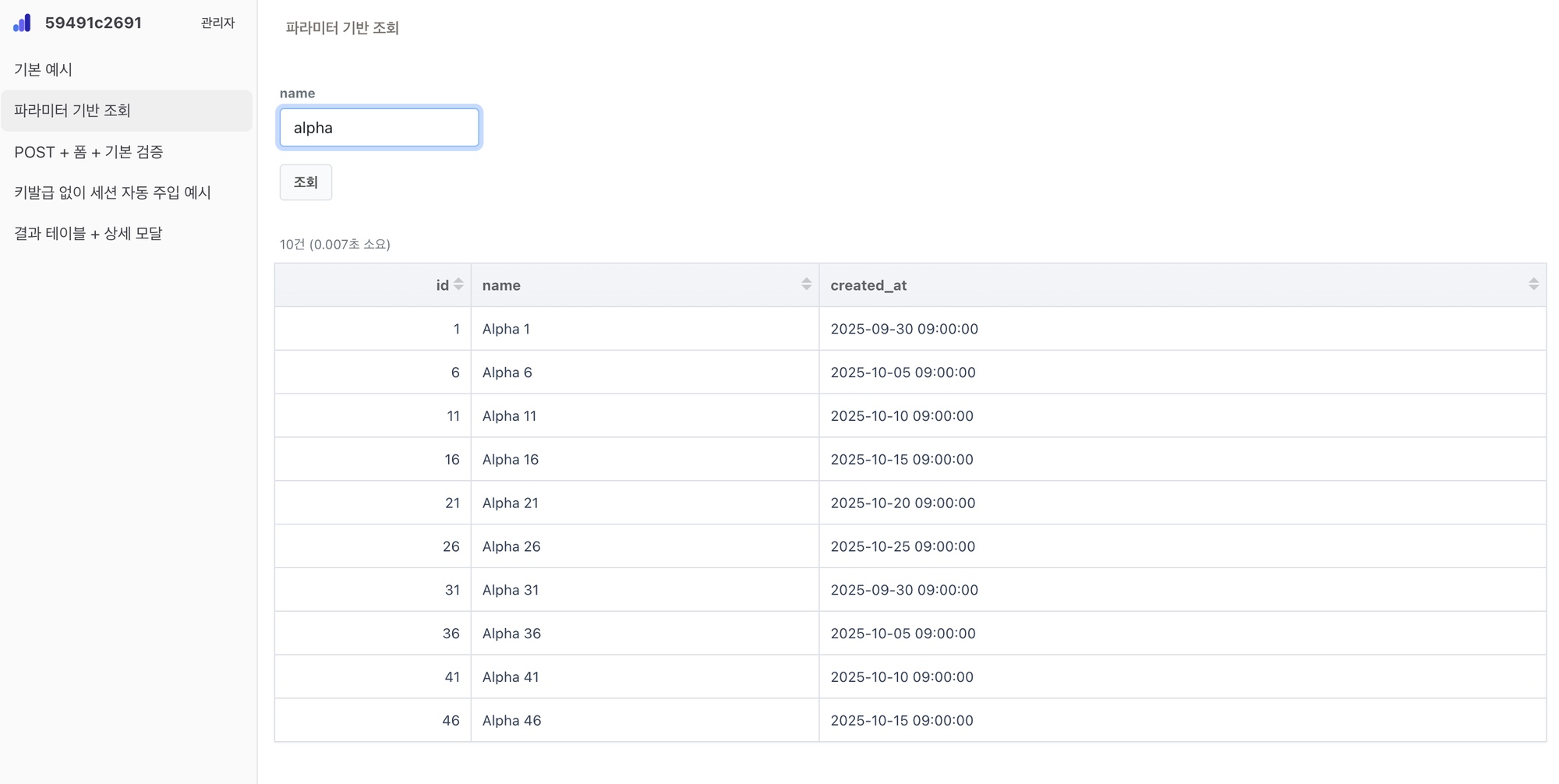The height and width of the screenshot is (784, 1559).
Task: Open POST + 폼 + 기본 검증 page
Action: (x=89, y=152)
